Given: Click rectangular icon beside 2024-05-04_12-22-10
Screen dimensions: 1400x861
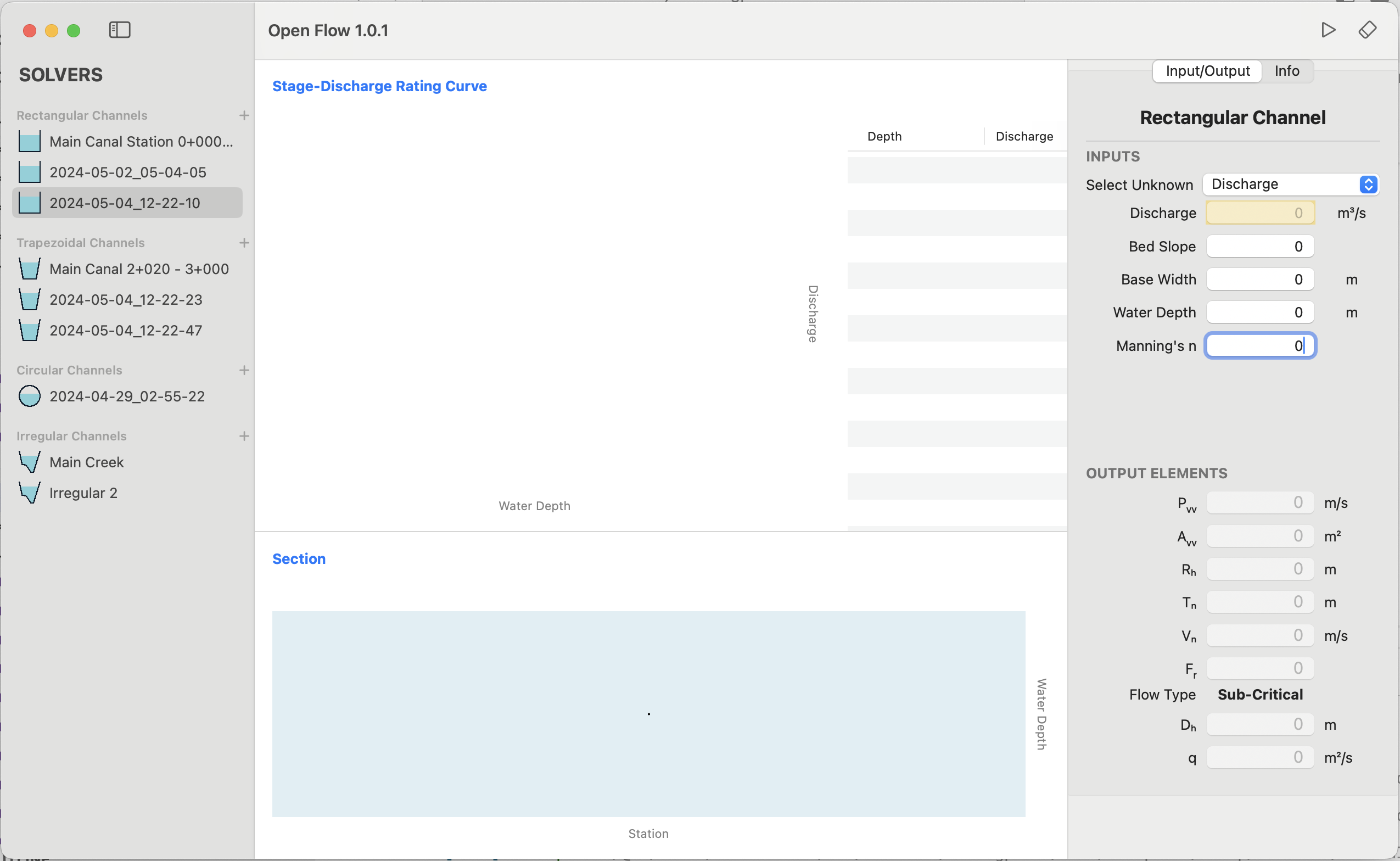Looking at the screenshot, I should pos(30,203).
